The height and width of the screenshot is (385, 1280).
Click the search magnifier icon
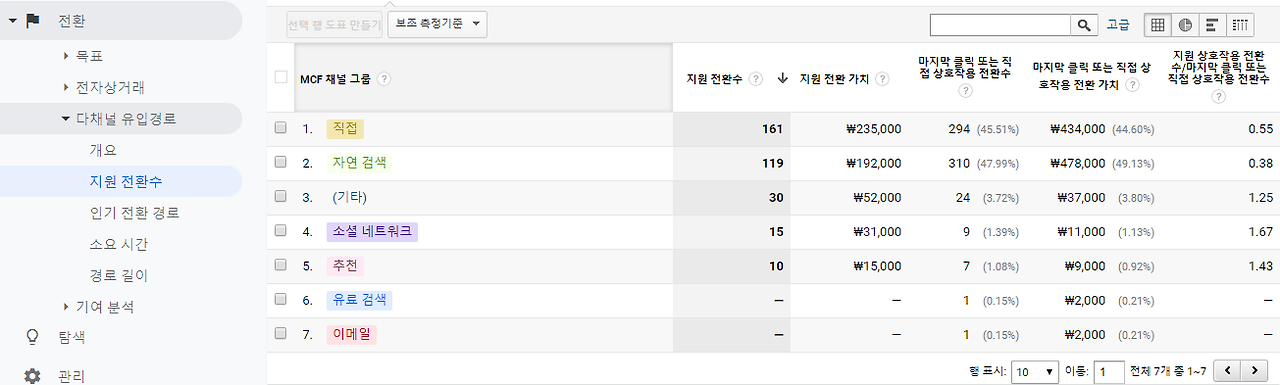click(x=1084, y=24)
